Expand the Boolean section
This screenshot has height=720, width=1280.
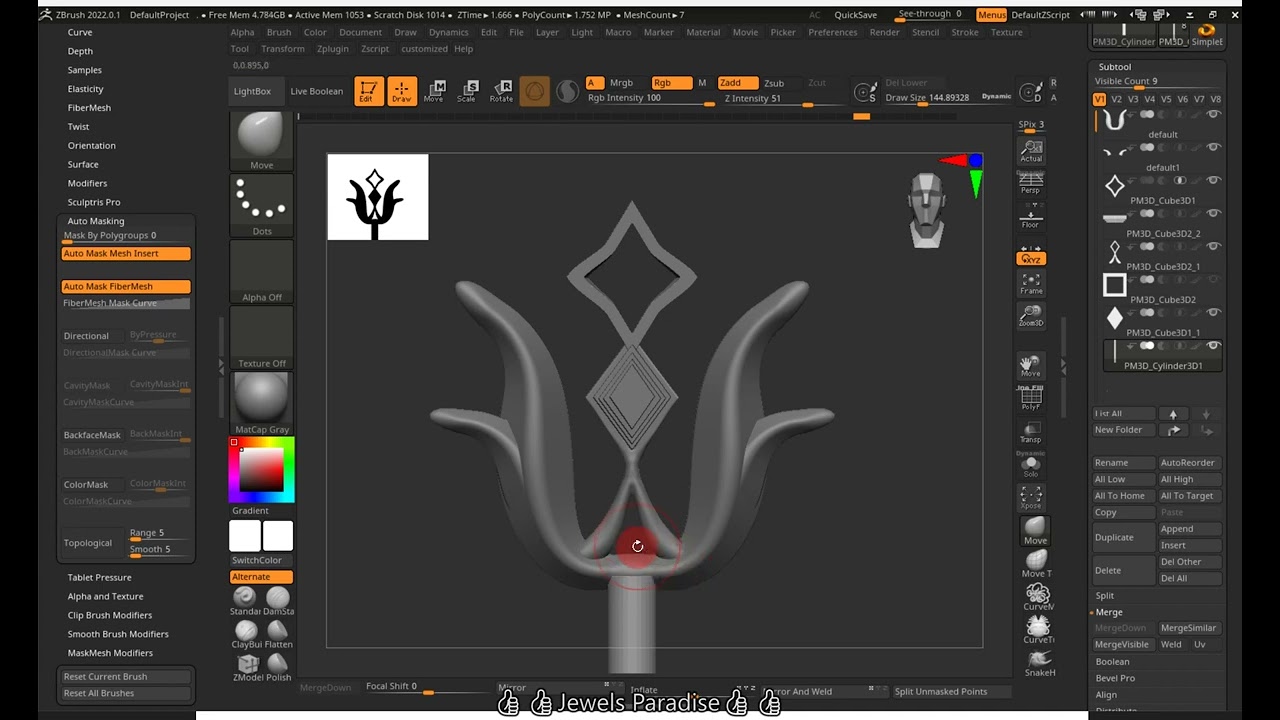click(1112, 662)
